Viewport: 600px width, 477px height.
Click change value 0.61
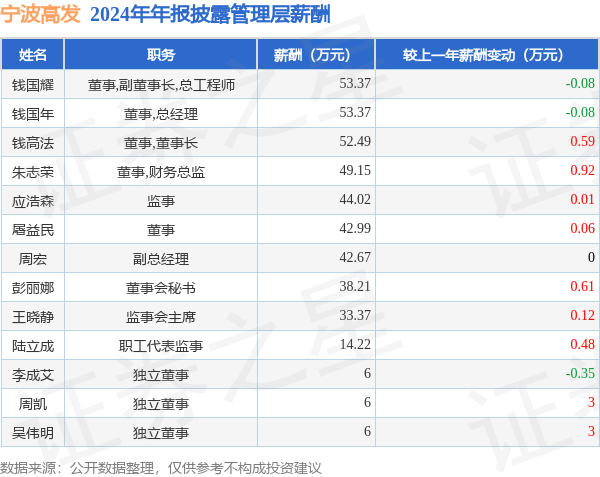[582, 286]
